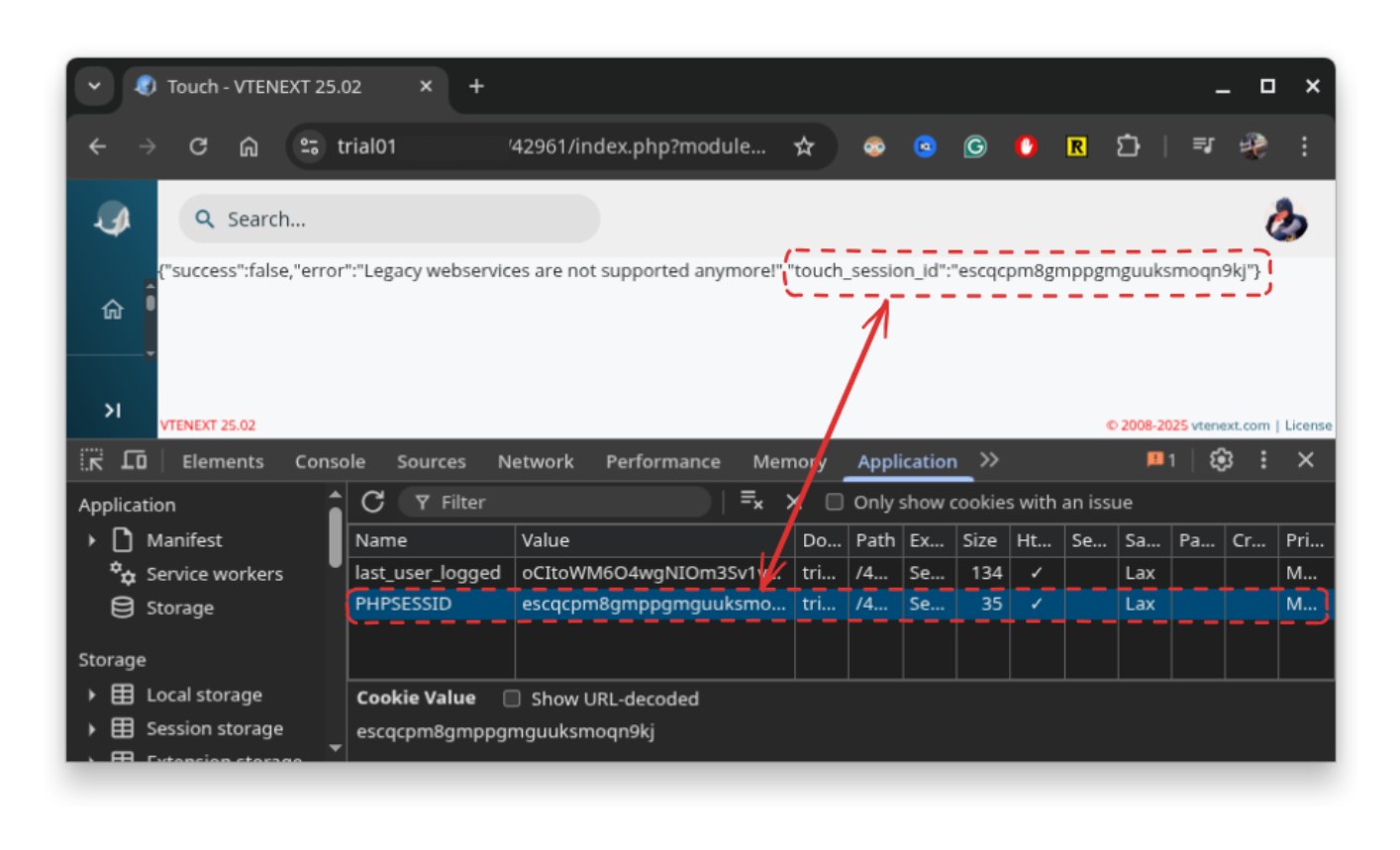Select the Application tab
1400x850 pixels.
[907, 461]
